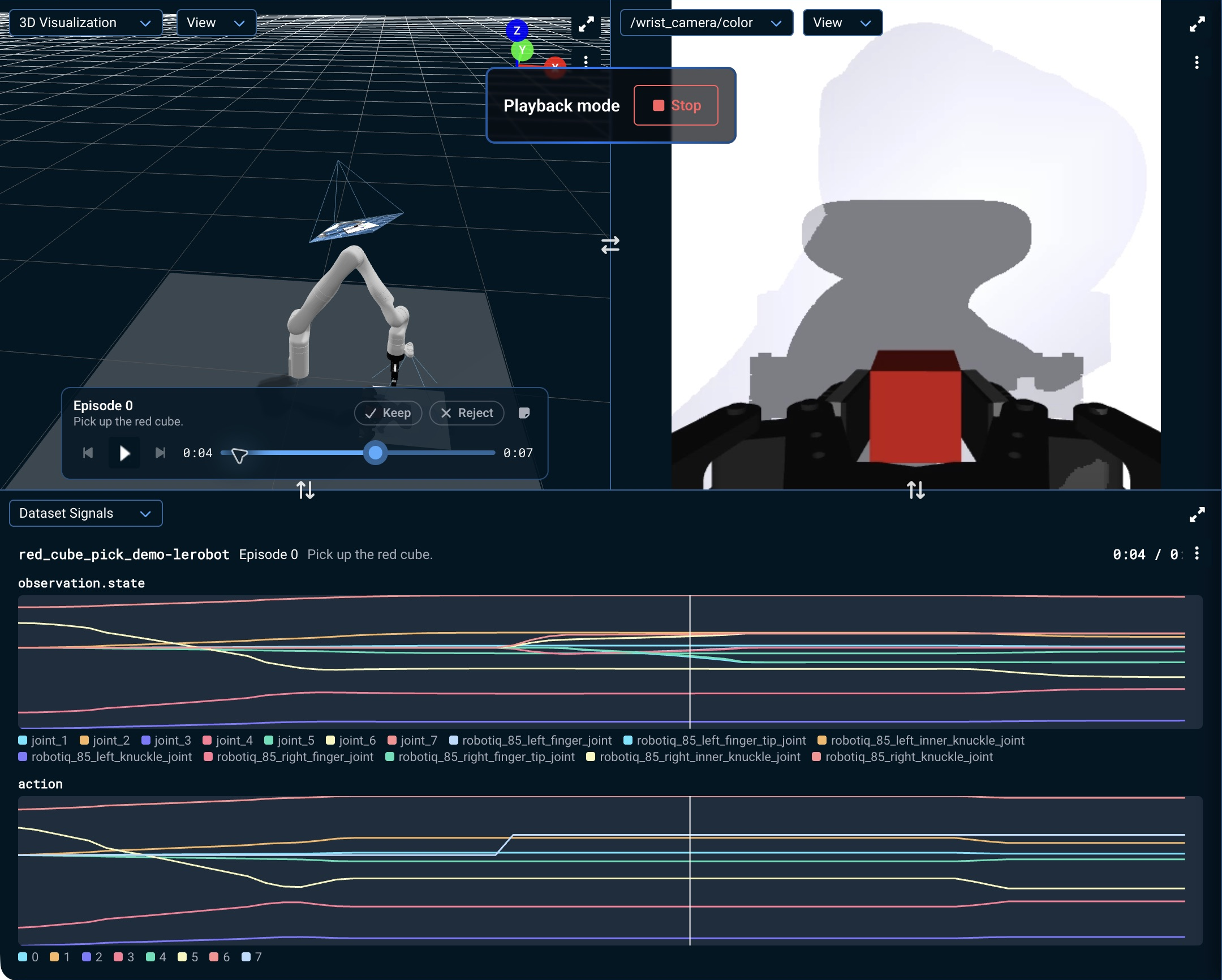This screenshot has height=980, width=1222.
Task: Toggle action series 3 in legend
Action: click(124, 957)
